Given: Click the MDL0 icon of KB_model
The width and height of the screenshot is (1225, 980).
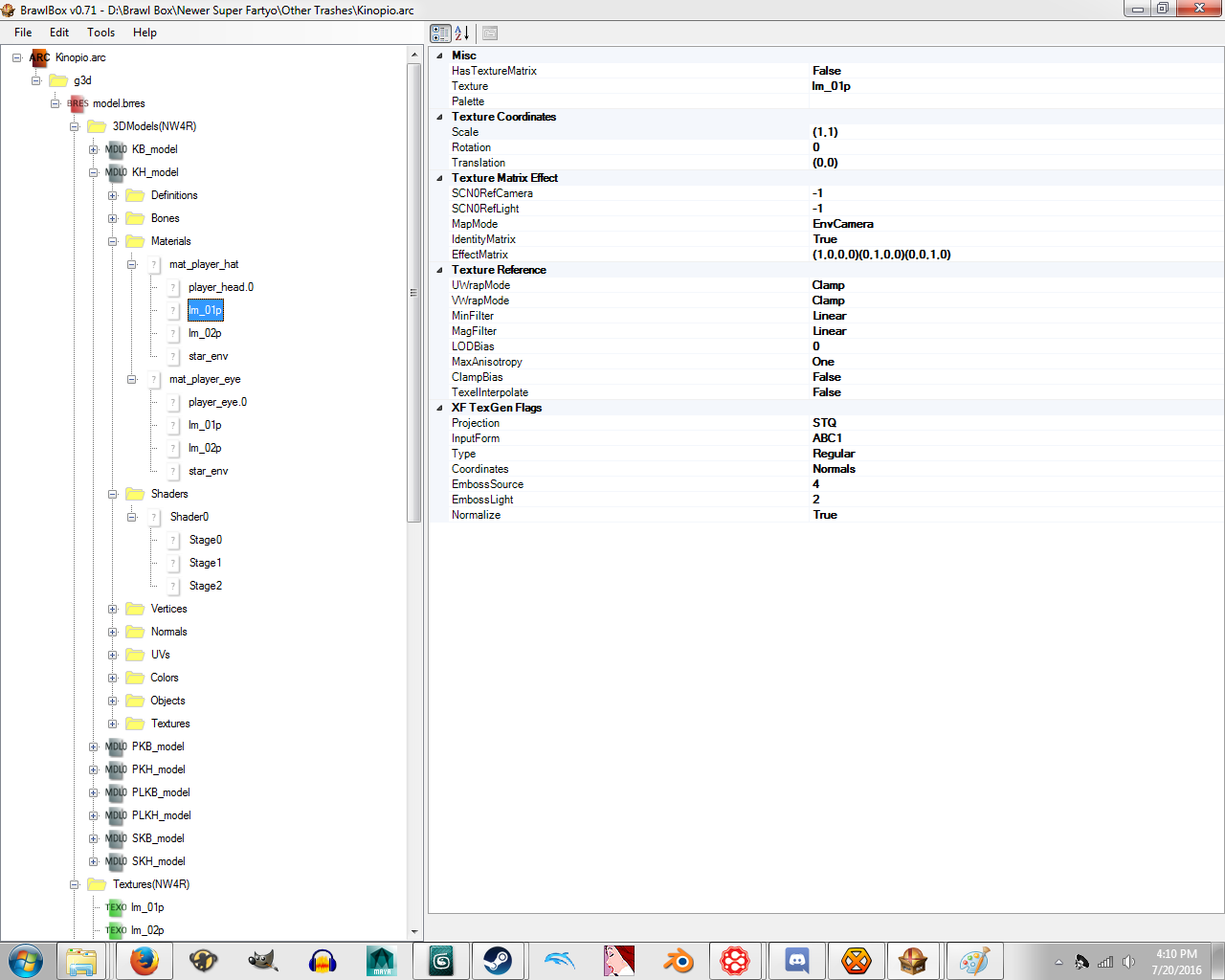Looking at the screenshot, I should (x=116, y=149).
